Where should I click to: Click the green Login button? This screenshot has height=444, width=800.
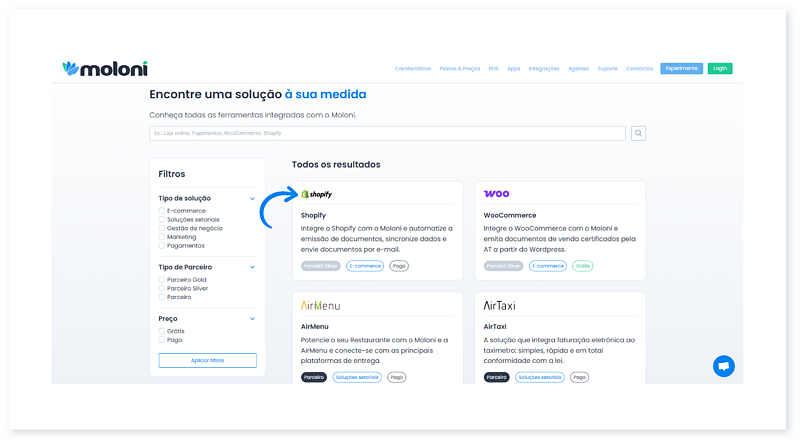pos(719,69)
